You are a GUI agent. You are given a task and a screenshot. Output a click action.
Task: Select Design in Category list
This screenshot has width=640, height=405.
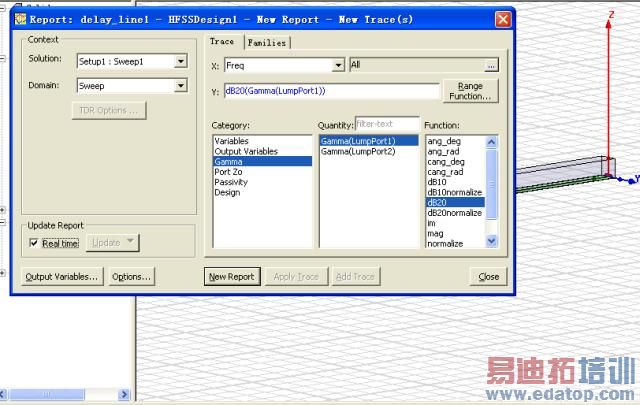262,192
